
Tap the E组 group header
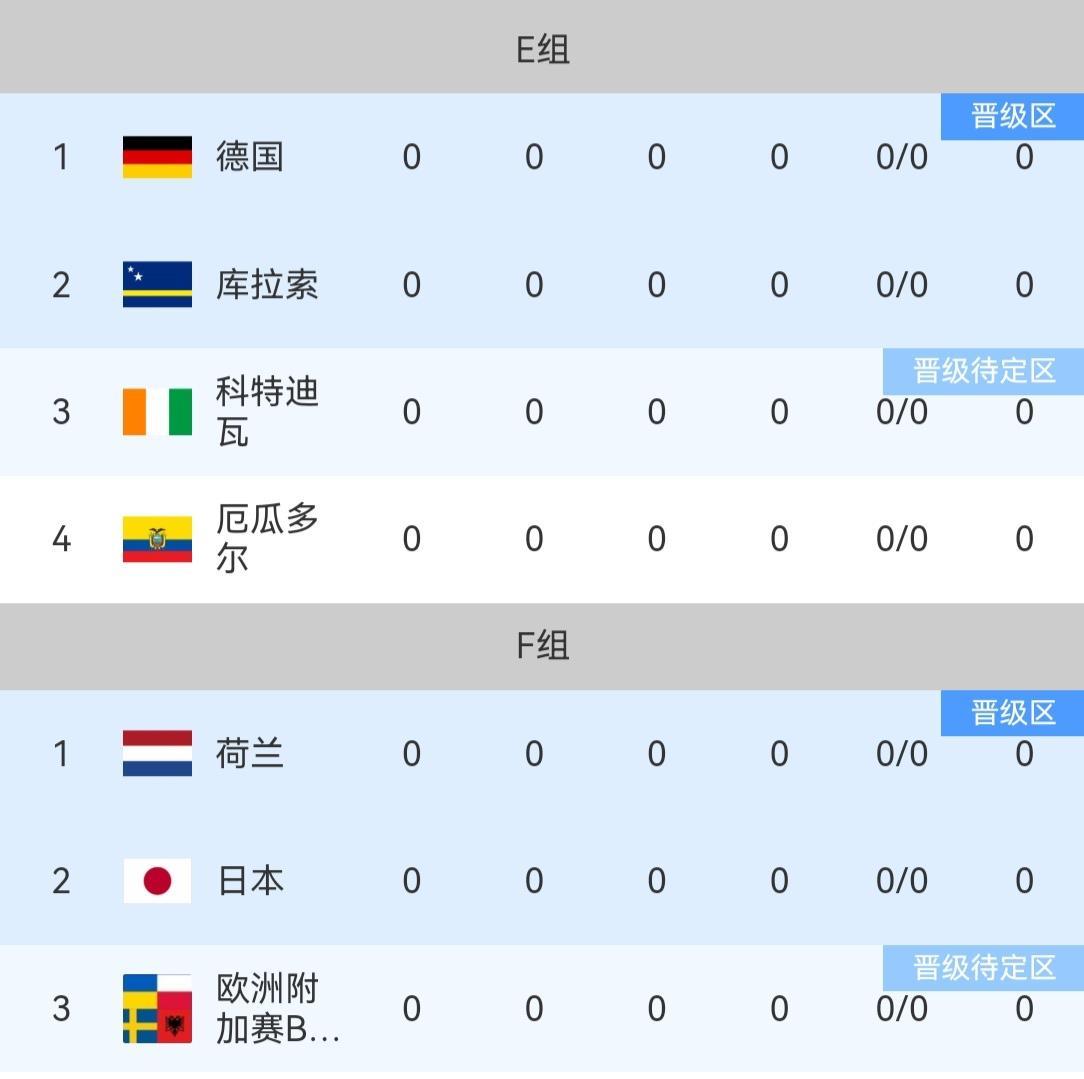point(542,48)
